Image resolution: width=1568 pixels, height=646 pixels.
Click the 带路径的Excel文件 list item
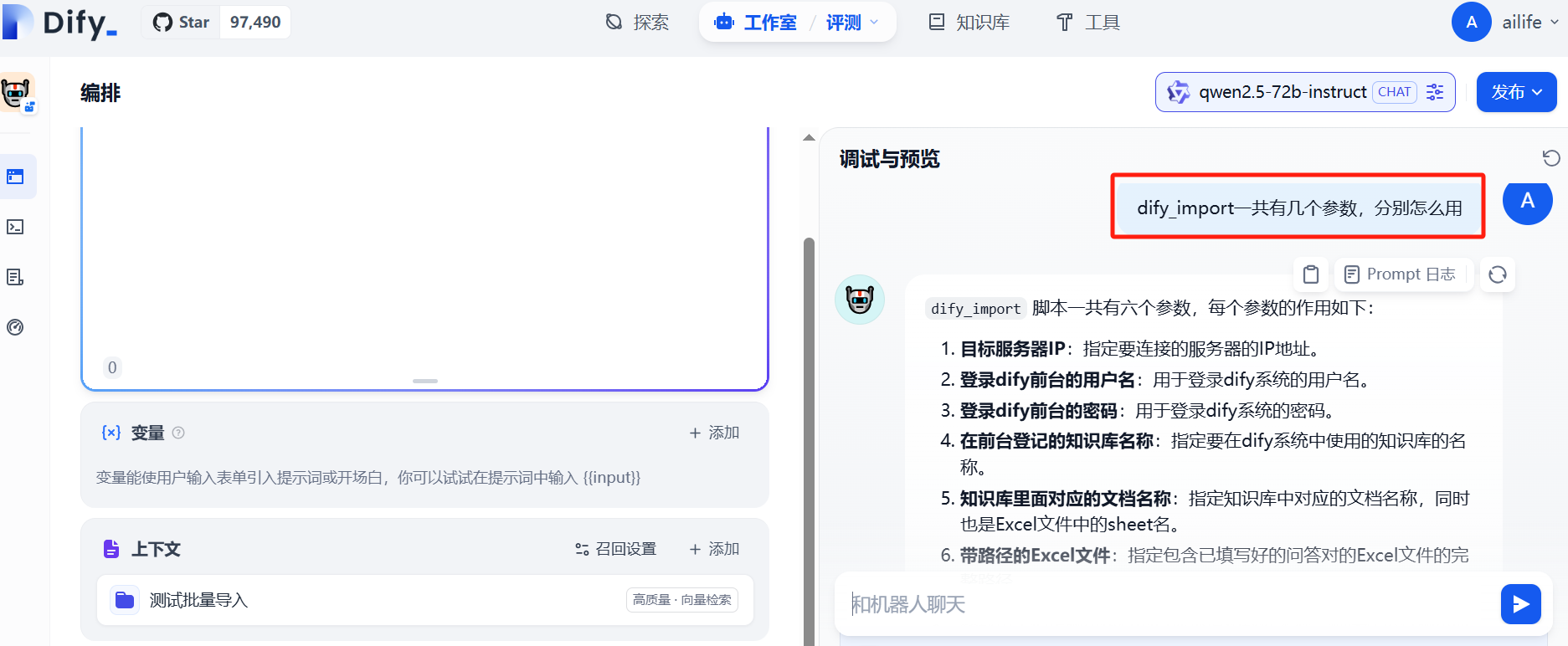click(x=1206, y=556)
